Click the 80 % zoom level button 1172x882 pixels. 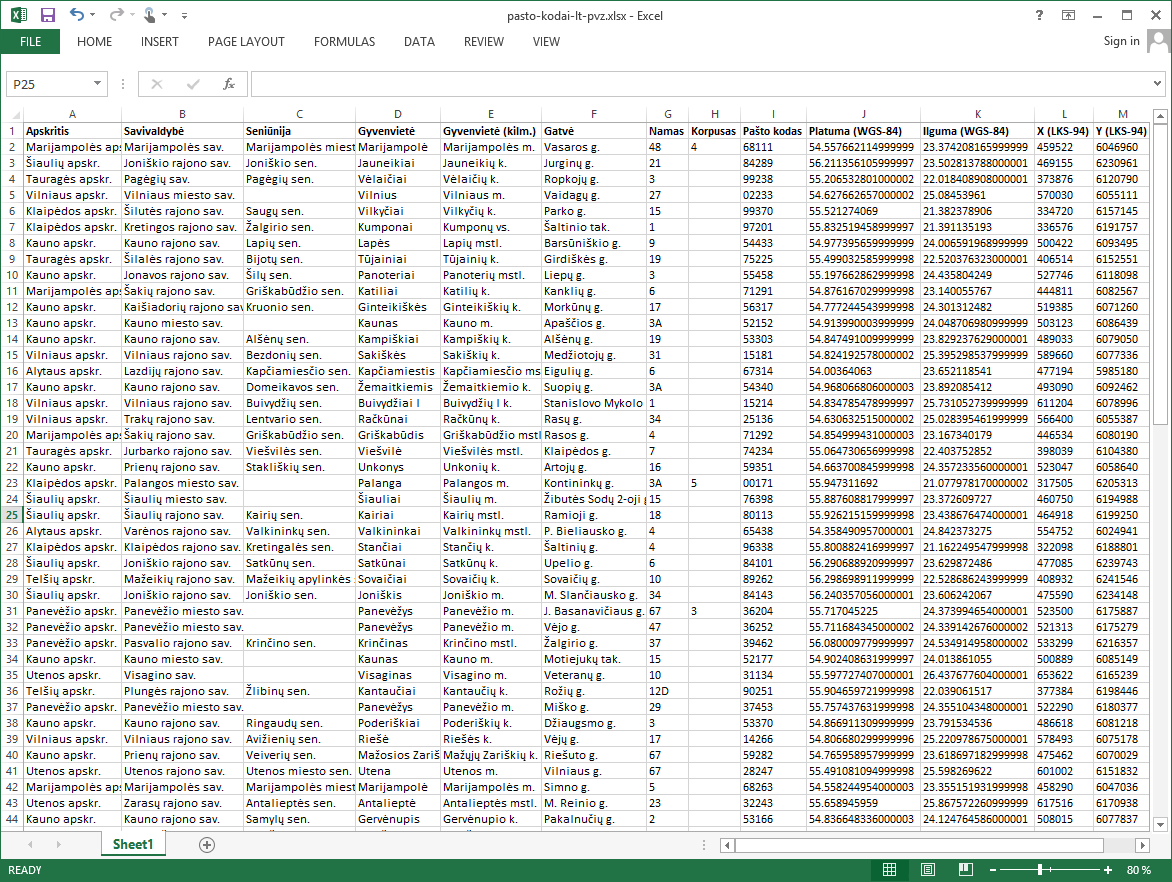1139,870
